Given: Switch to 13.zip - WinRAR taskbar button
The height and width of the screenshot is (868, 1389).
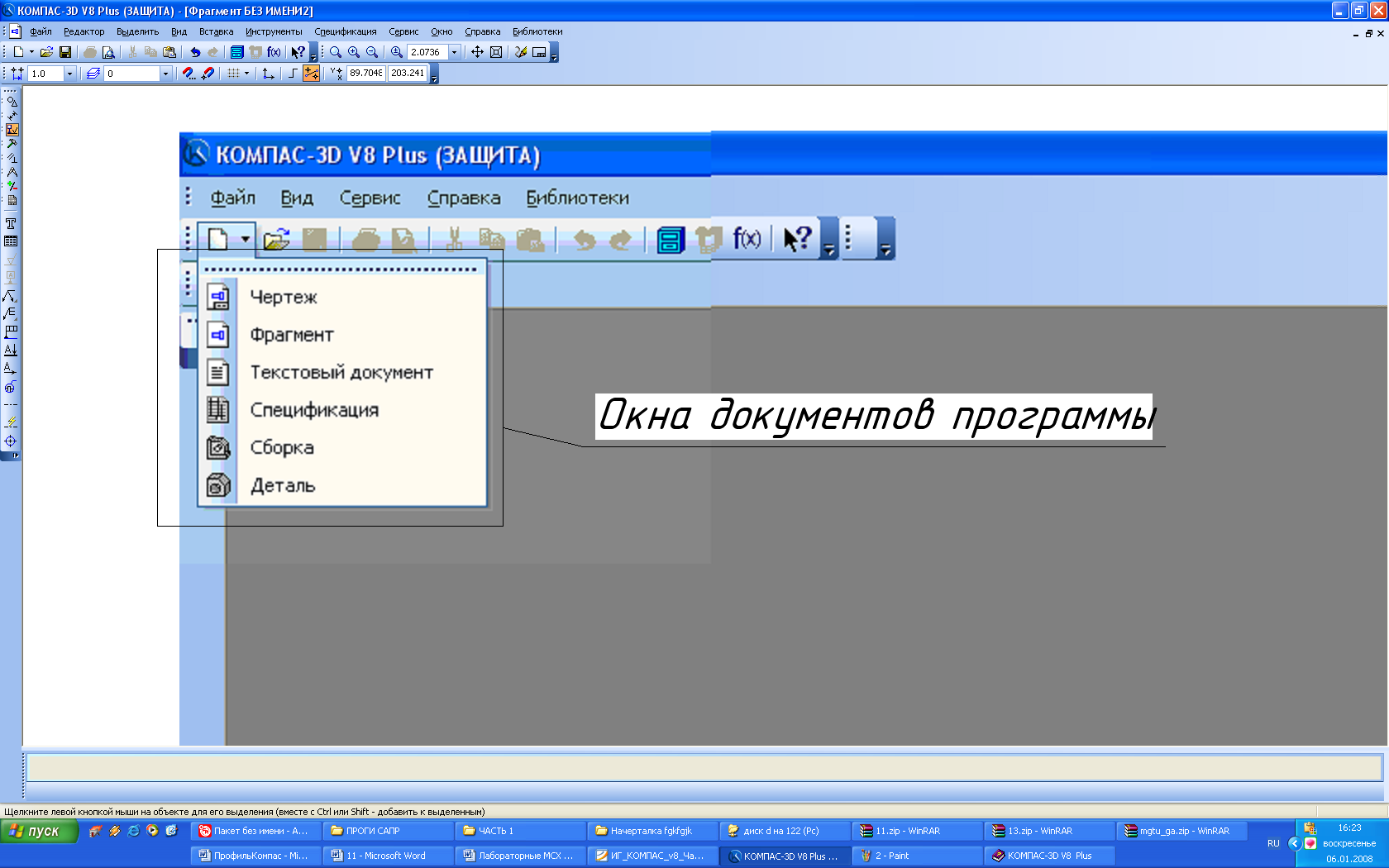Looking at the screenshot, I should (x=1048, y=831).
